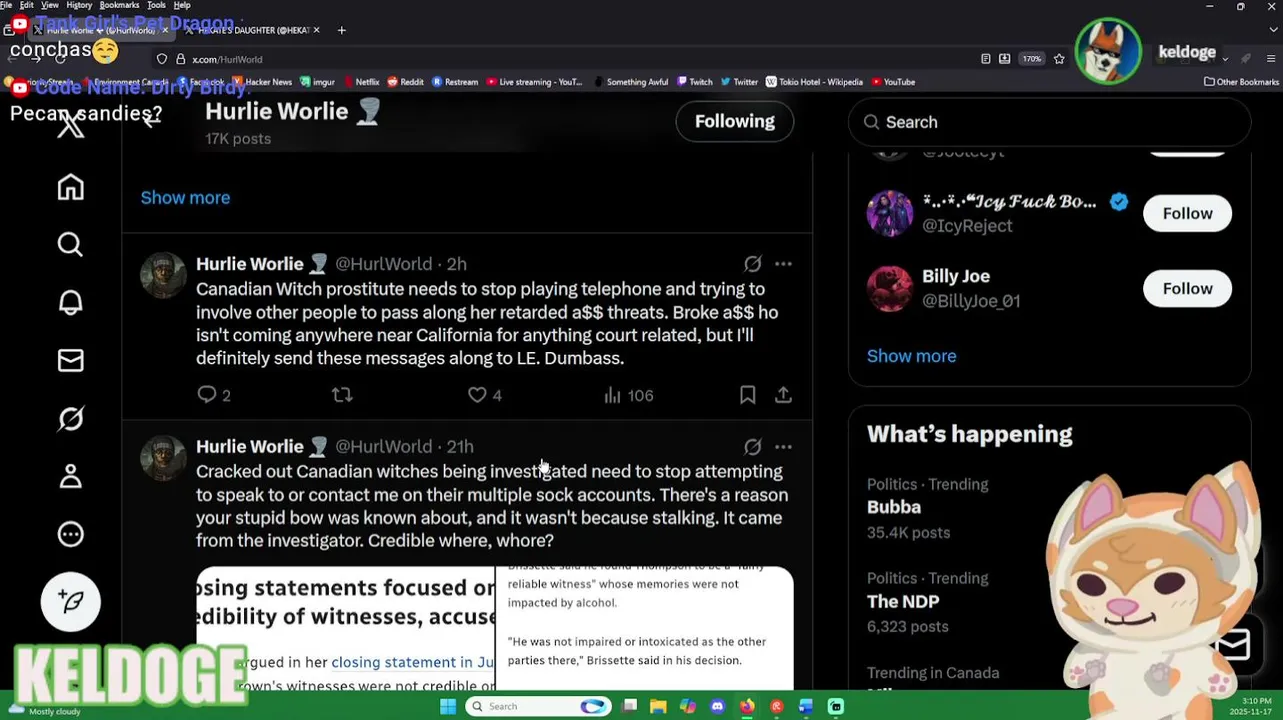Reply to the 'Canadian Witch' post
The width and height of the screenshot is (1283, 720).
[x=207, y=395]
